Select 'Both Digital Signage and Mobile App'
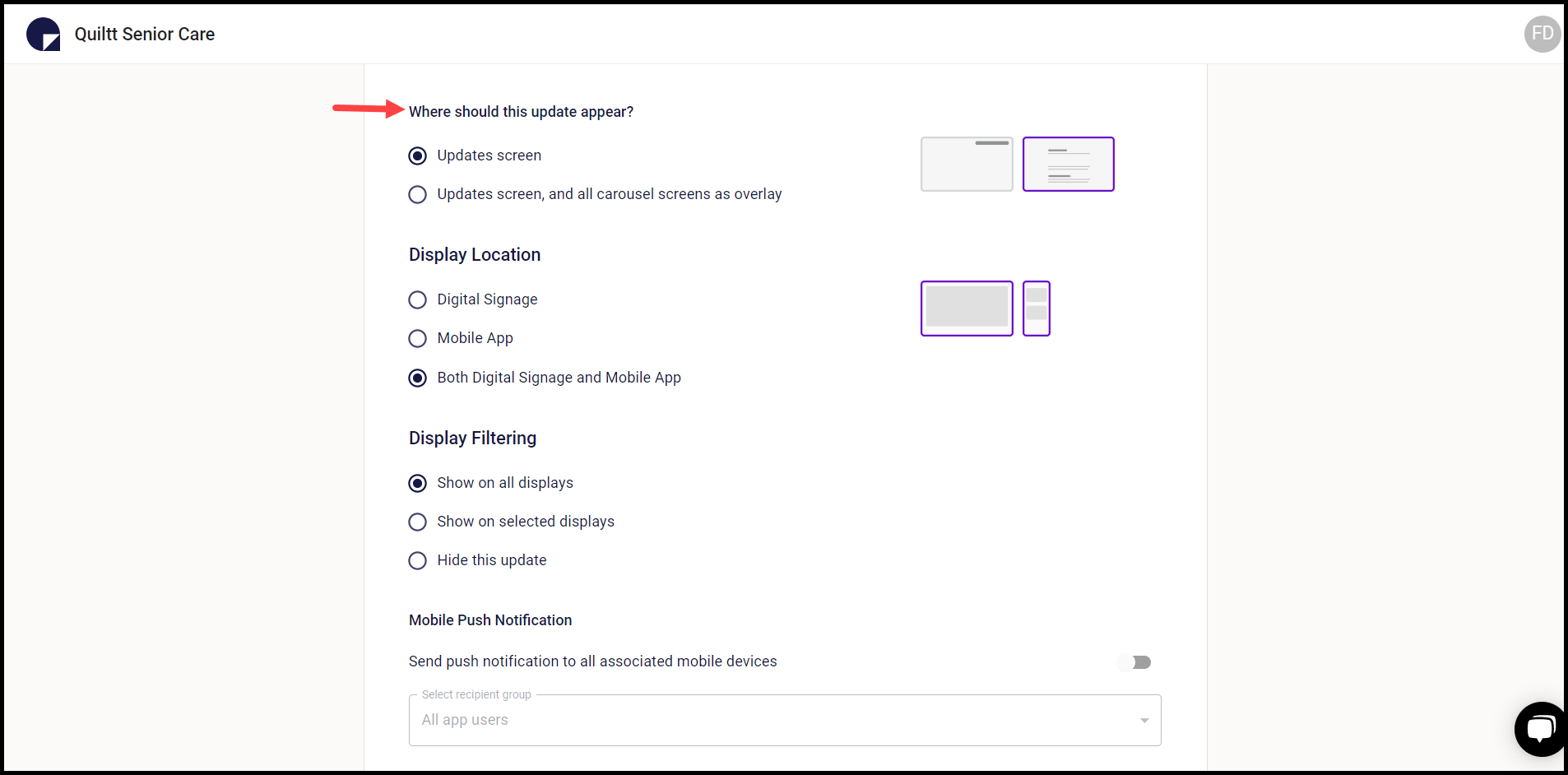 (x=417, y=378)
